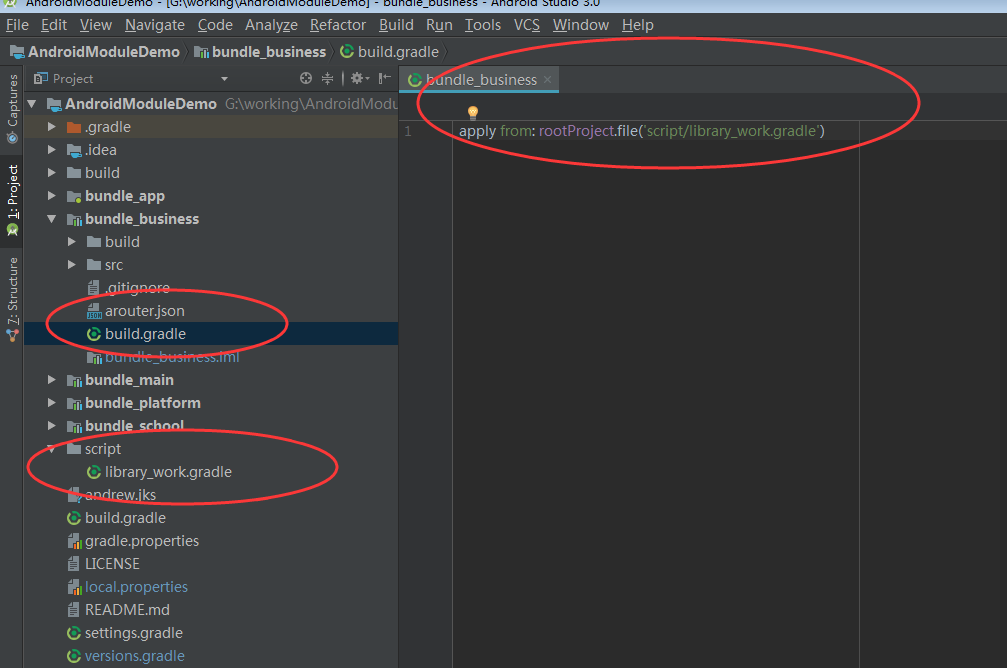
Task: Open the Navigate menu
Action: pyautogui.click(x=155, y=25)
